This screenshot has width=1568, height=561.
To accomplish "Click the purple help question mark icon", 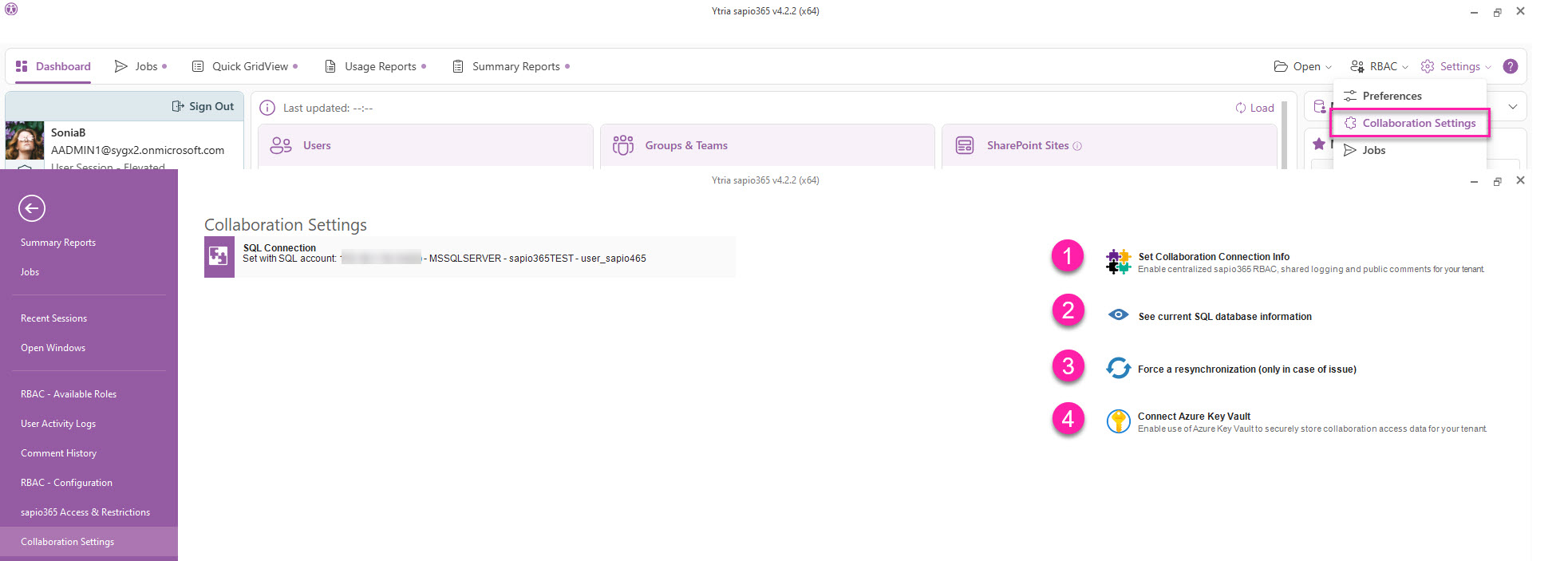I will click(x=1511, y=66).
